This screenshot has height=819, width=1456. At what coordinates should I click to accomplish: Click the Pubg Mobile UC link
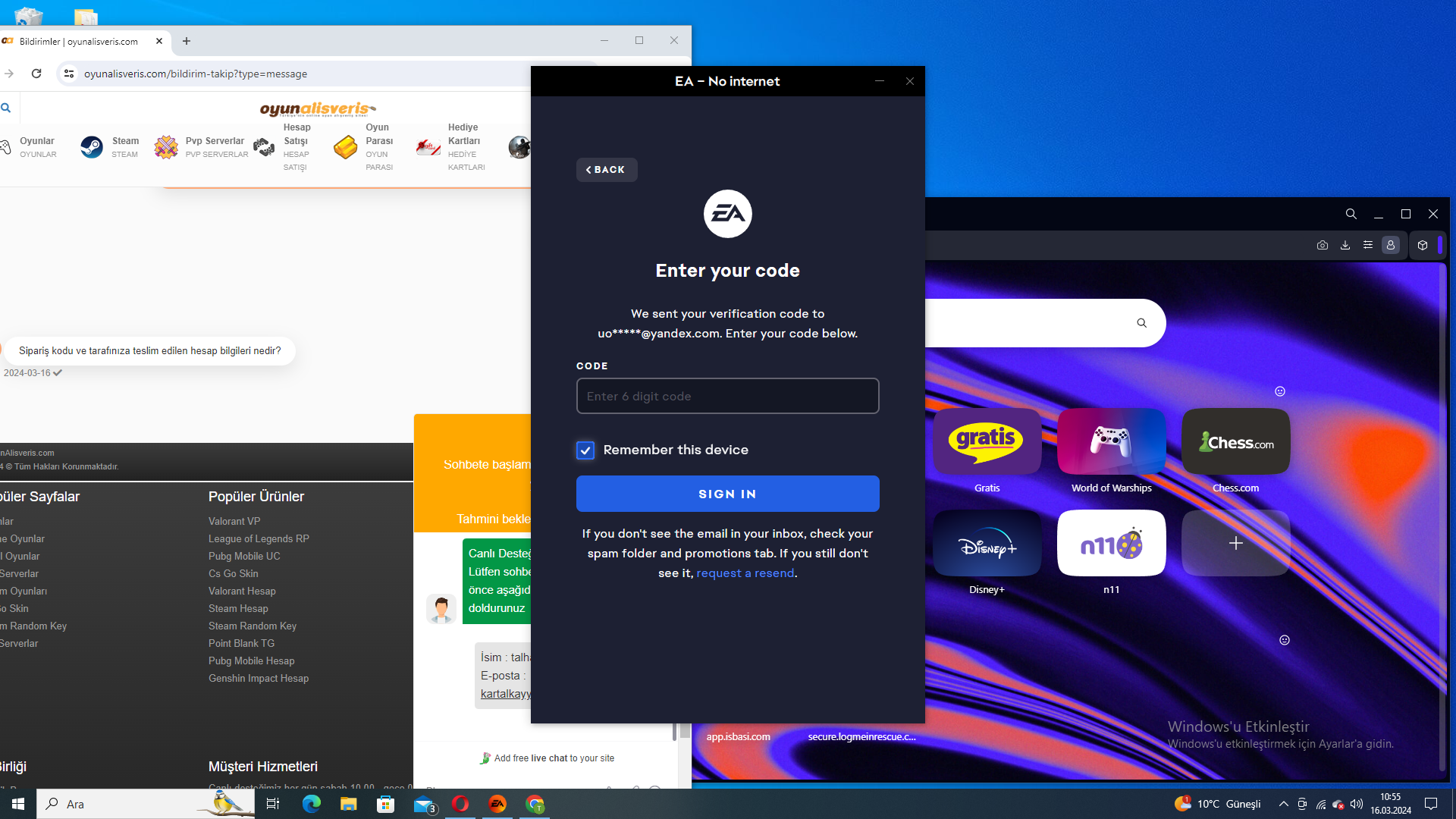[244, 556]
